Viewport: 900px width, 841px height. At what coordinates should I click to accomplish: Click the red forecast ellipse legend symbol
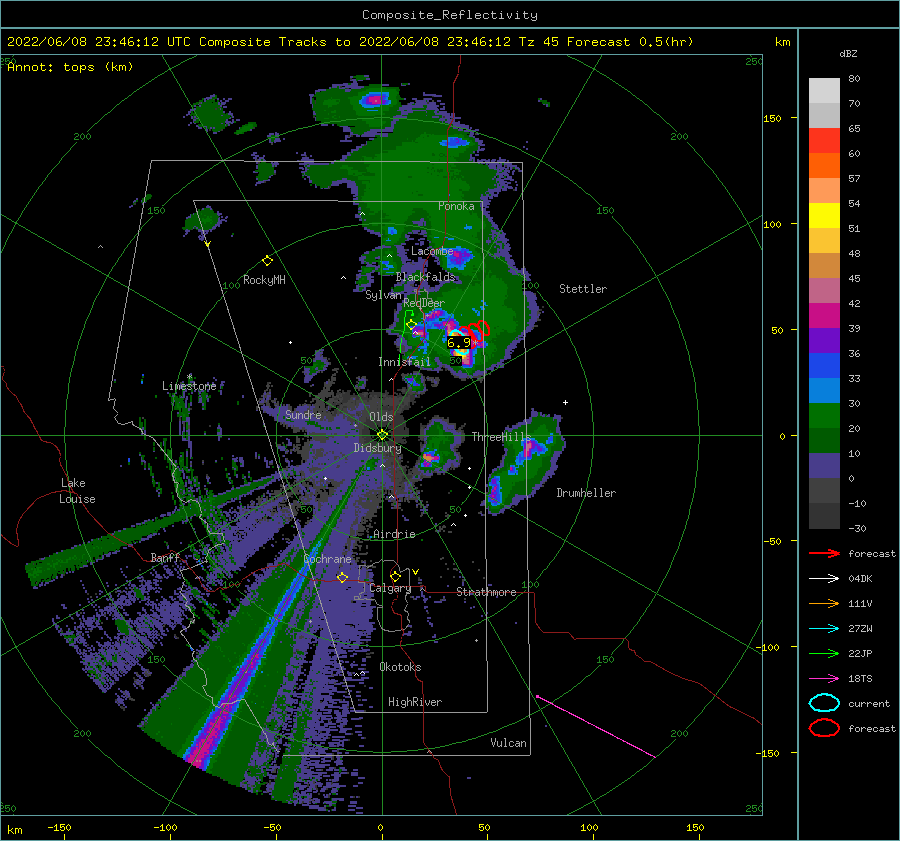click(x=824, y=728)
